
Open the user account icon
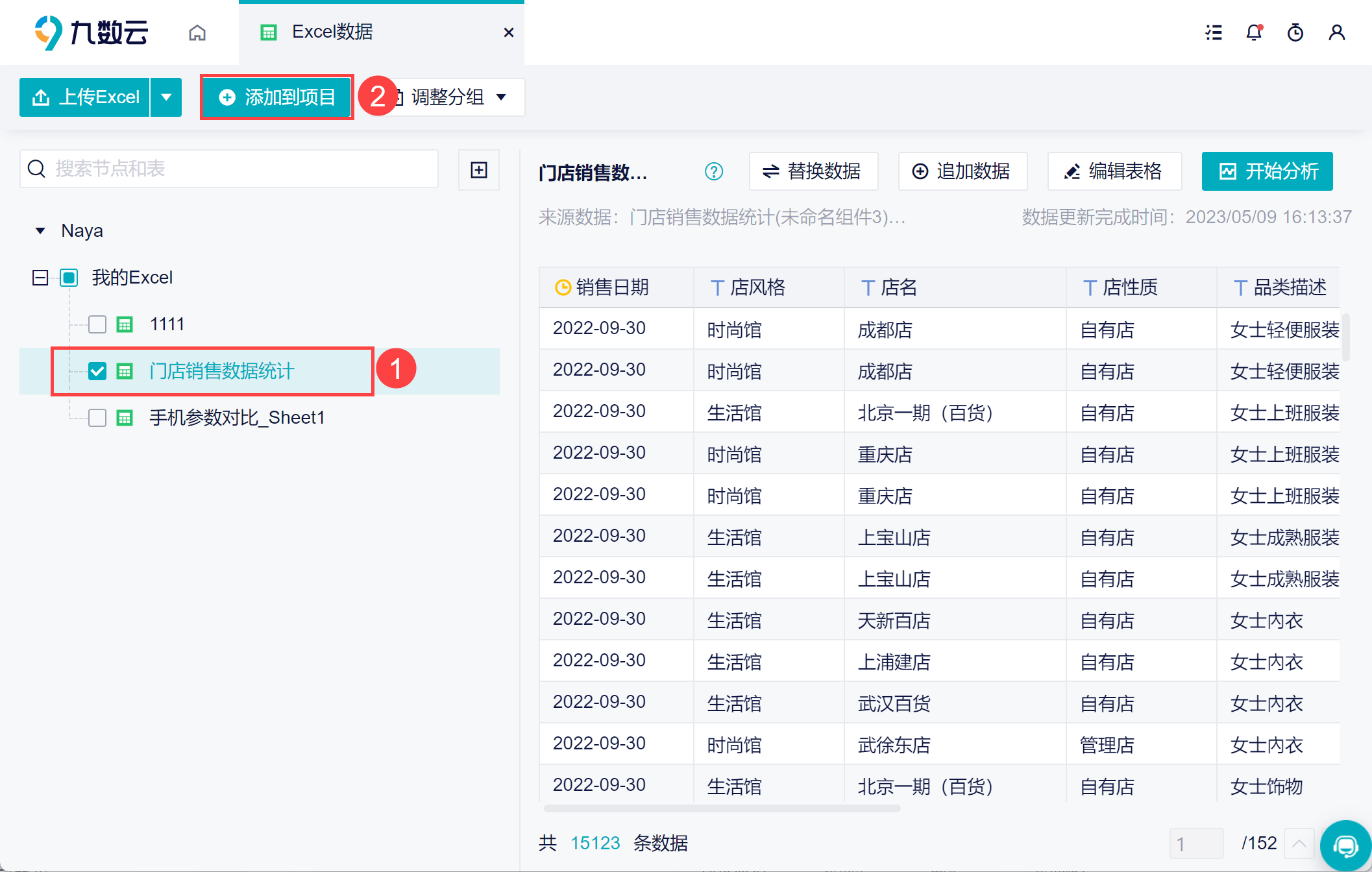[1336, 32]
